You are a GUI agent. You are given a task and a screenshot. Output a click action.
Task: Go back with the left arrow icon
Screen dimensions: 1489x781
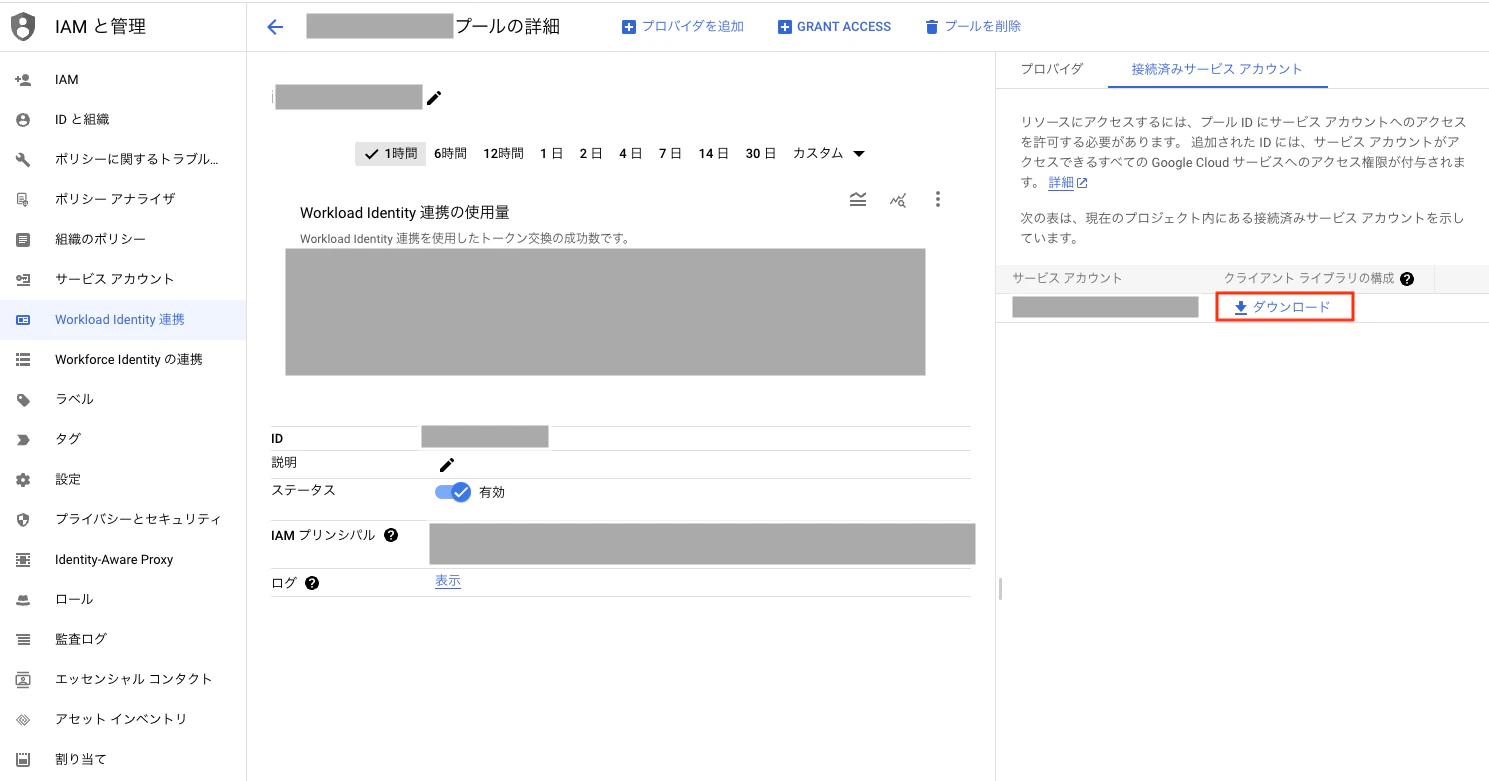[x=276, y=27]
